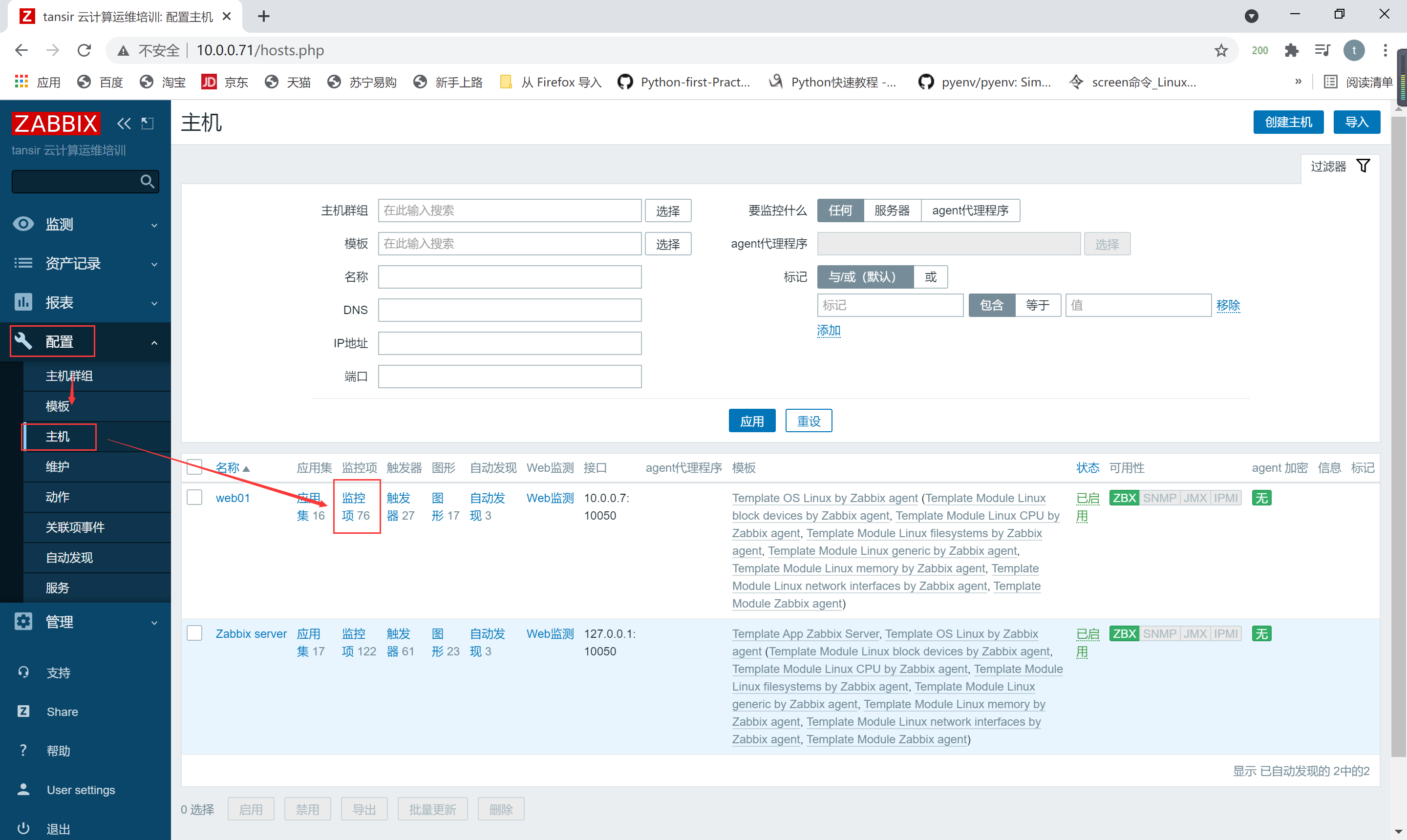1407x840 pixels.
Task: Click the filter funnel icon
Action: (1364, 166)
